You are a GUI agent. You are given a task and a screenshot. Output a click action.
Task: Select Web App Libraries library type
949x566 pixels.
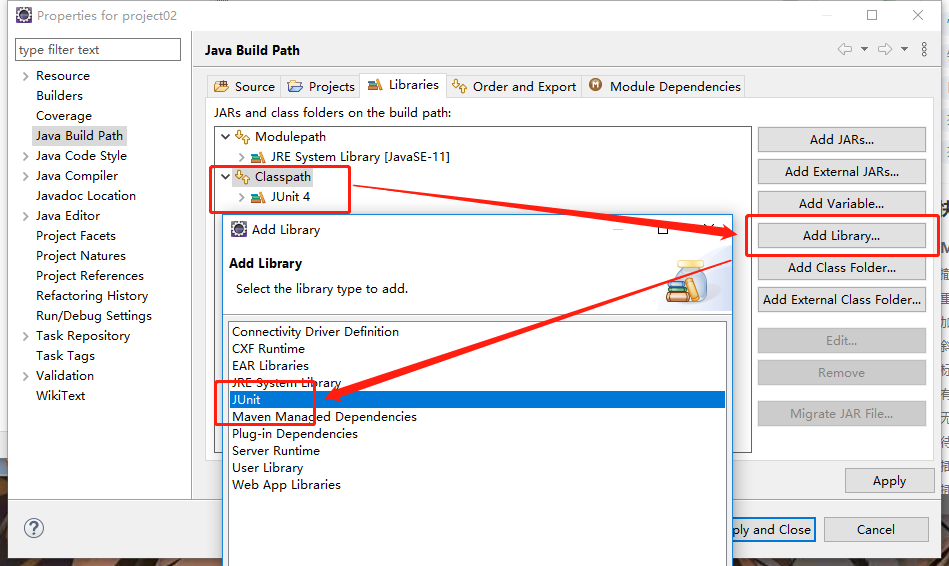pos(478,484)
